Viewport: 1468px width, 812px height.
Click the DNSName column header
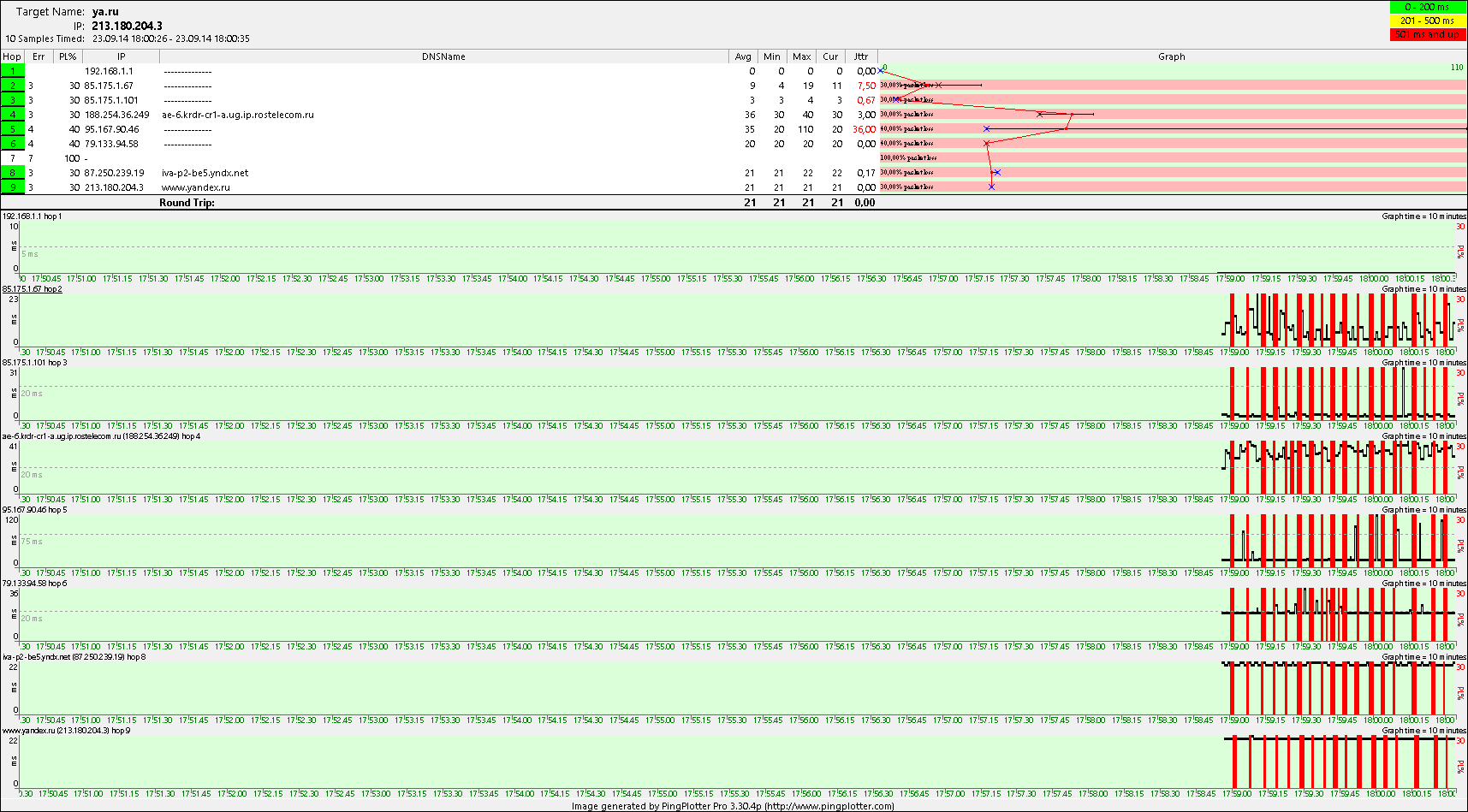pyautogui.click(x=443, y=56)
